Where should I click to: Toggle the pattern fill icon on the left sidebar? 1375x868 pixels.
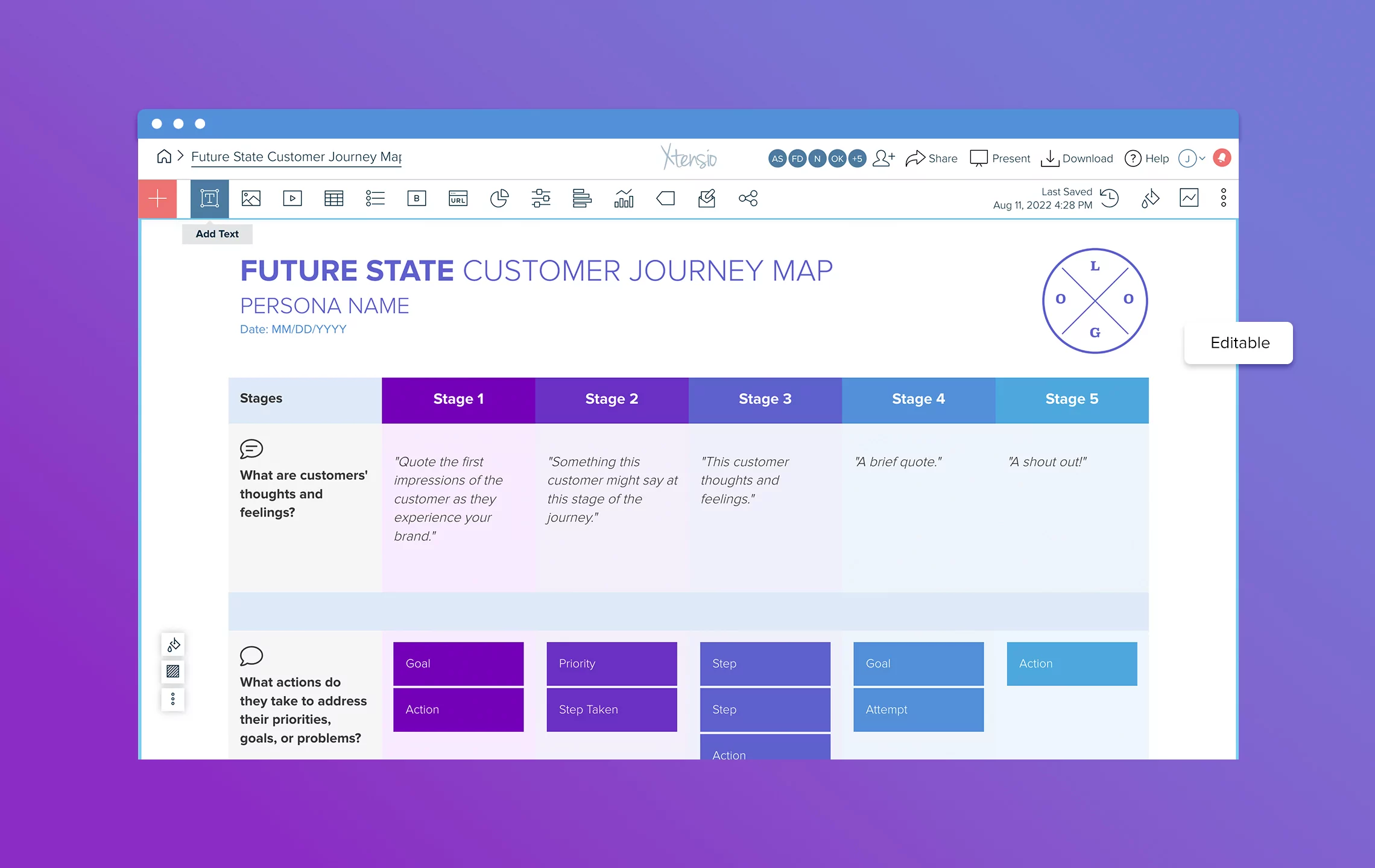coord(173,671)
